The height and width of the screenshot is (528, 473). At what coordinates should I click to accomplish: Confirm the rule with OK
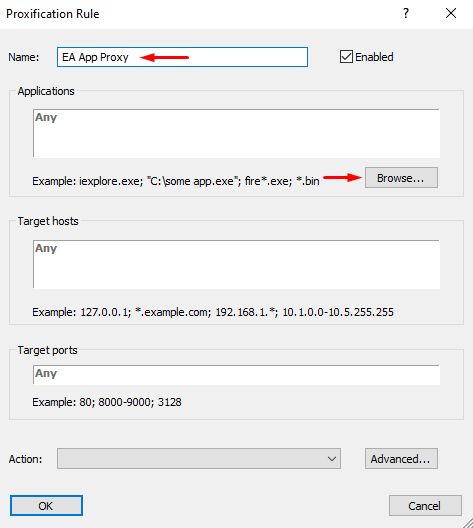(x=46, y=505)
